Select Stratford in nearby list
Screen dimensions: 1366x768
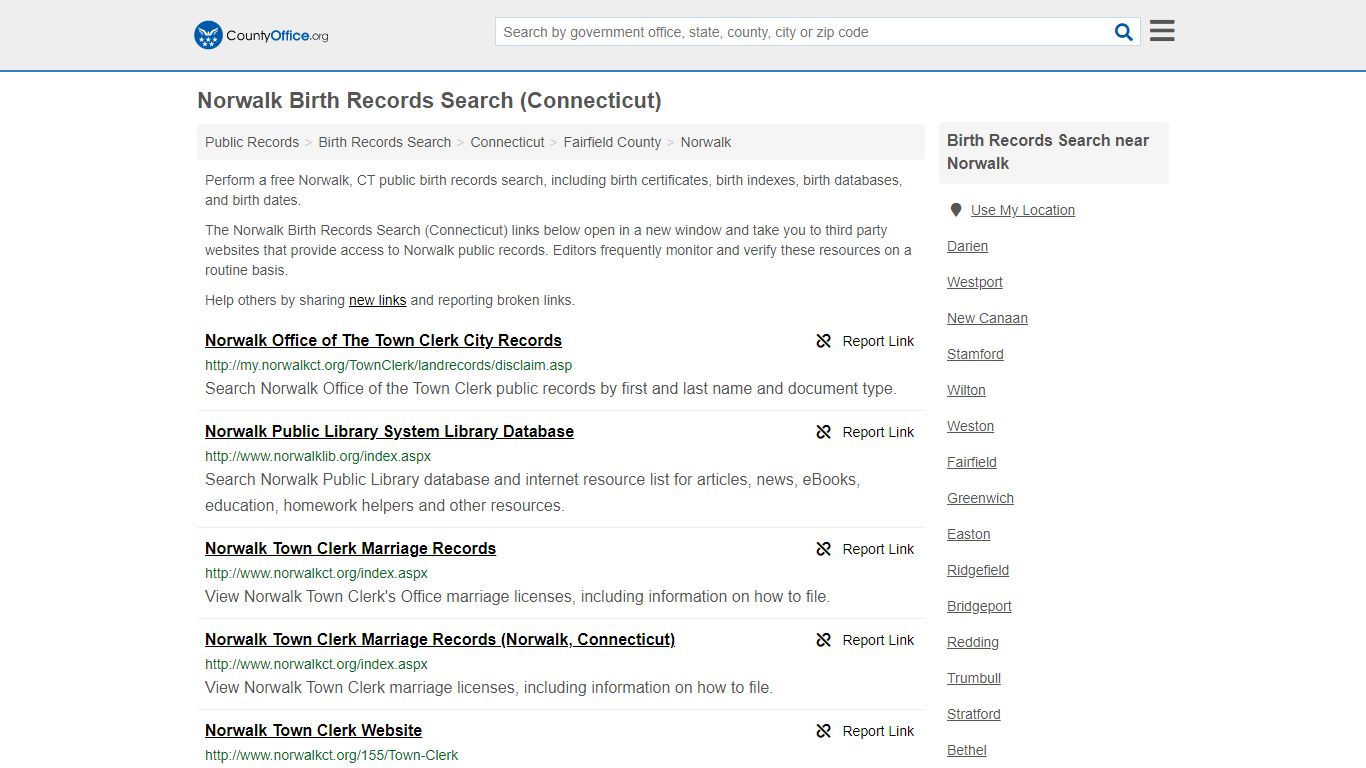[974, 714]
